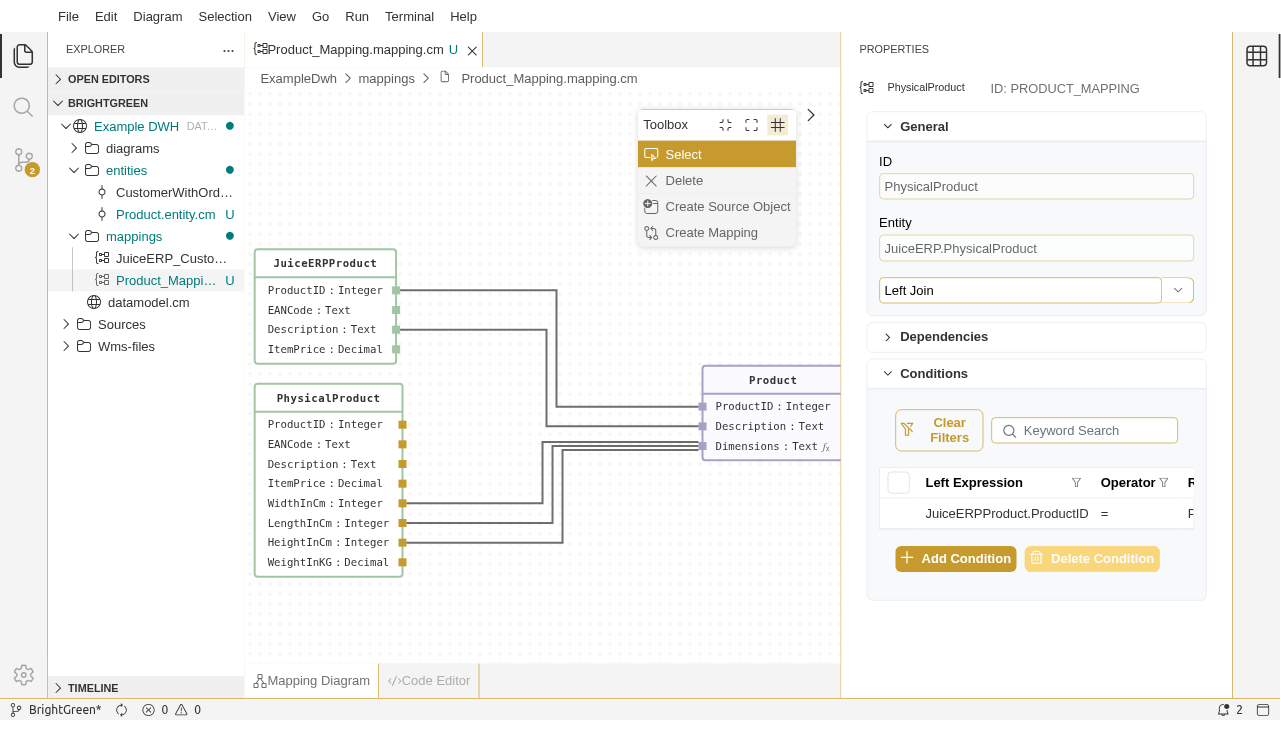The width and height of the screenshot is (1281, 750).
Task: Toggle grid icon in Toolbox header
Action: (777, 125)
